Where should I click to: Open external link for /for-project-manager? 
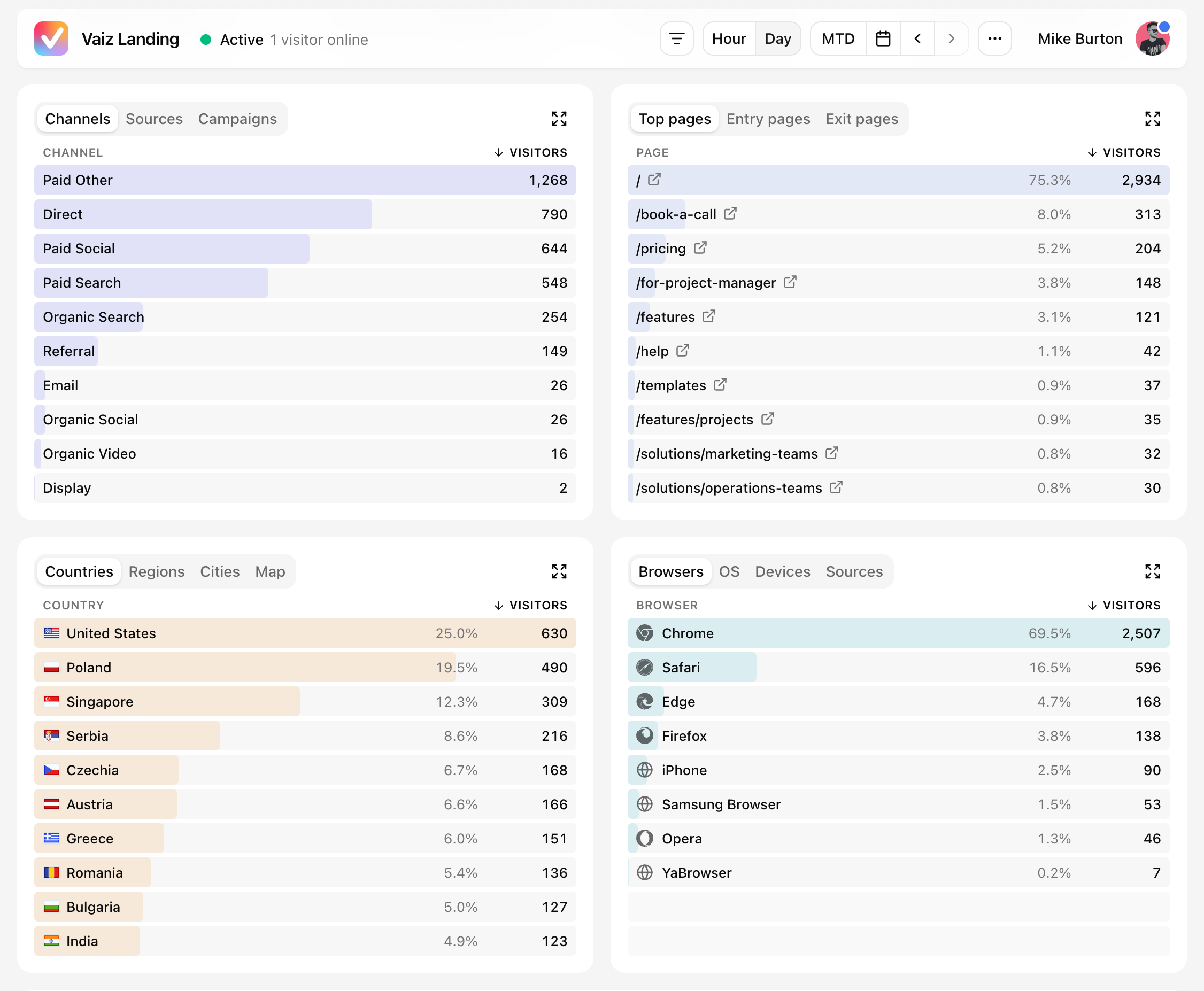pyautogui.click(x=790, y=282)
